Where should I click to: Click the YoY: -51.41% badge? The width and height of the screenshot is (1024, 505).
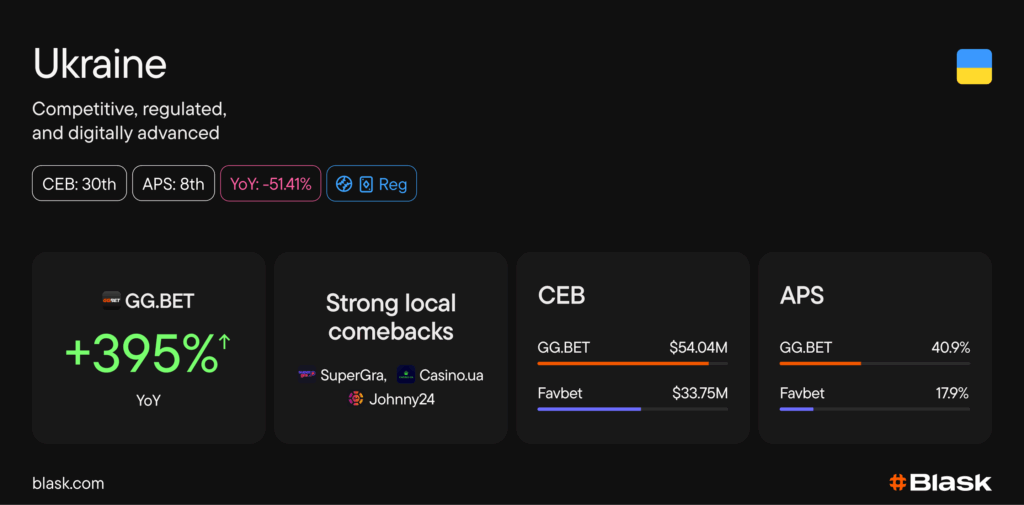270,184
